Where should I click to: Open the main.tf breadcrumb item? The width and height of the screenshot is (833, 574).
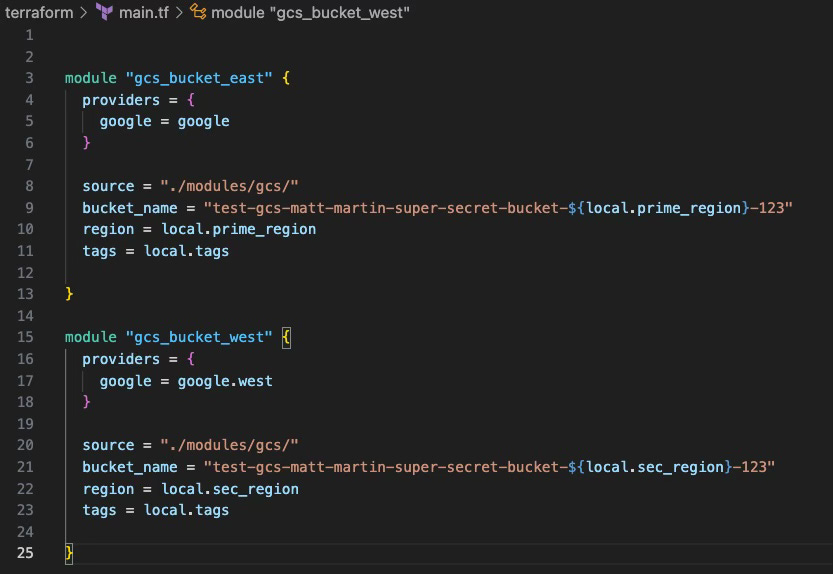coord(143,12)
